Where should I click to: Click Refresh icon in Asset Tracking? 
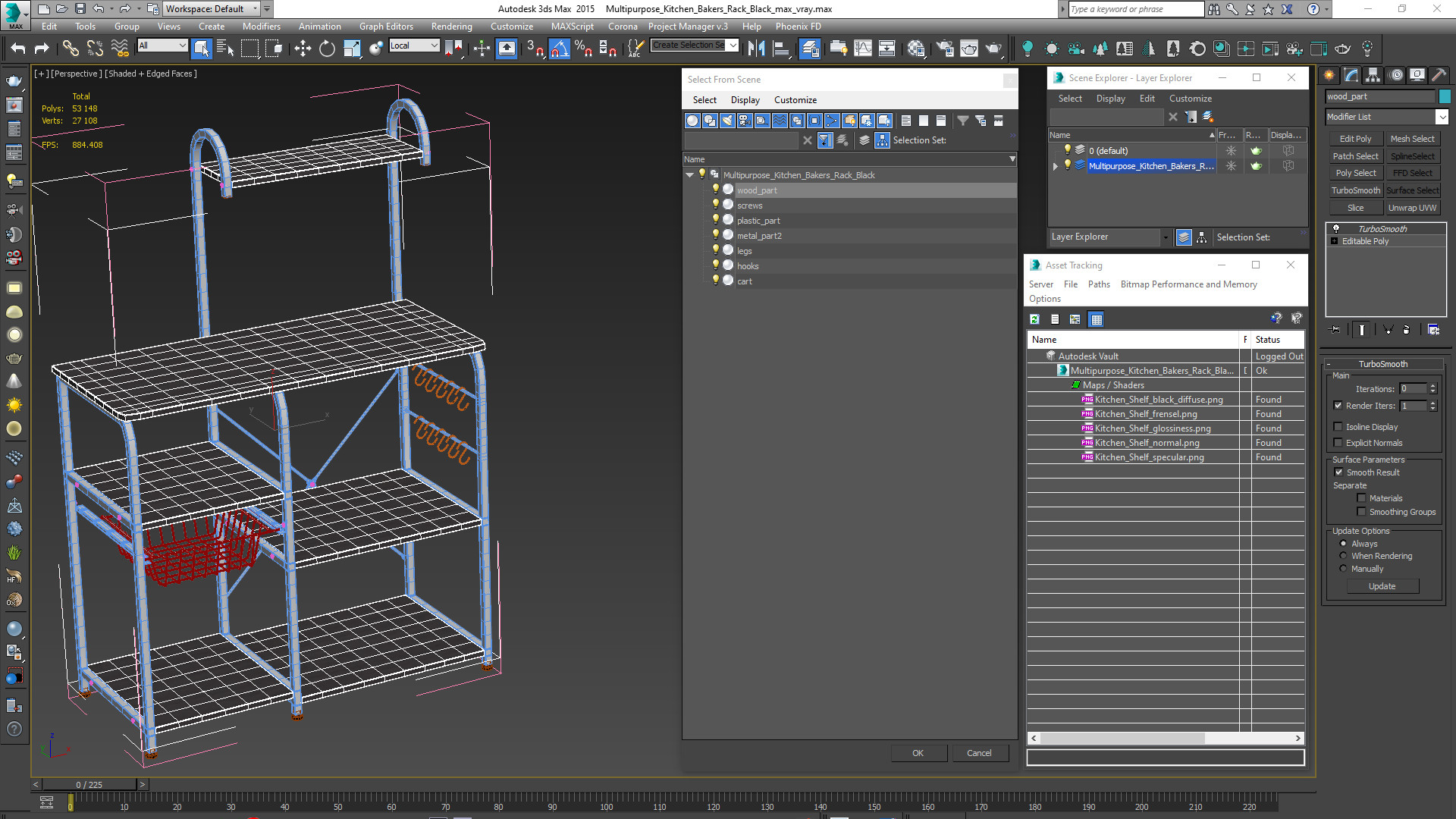(1034, 319)
